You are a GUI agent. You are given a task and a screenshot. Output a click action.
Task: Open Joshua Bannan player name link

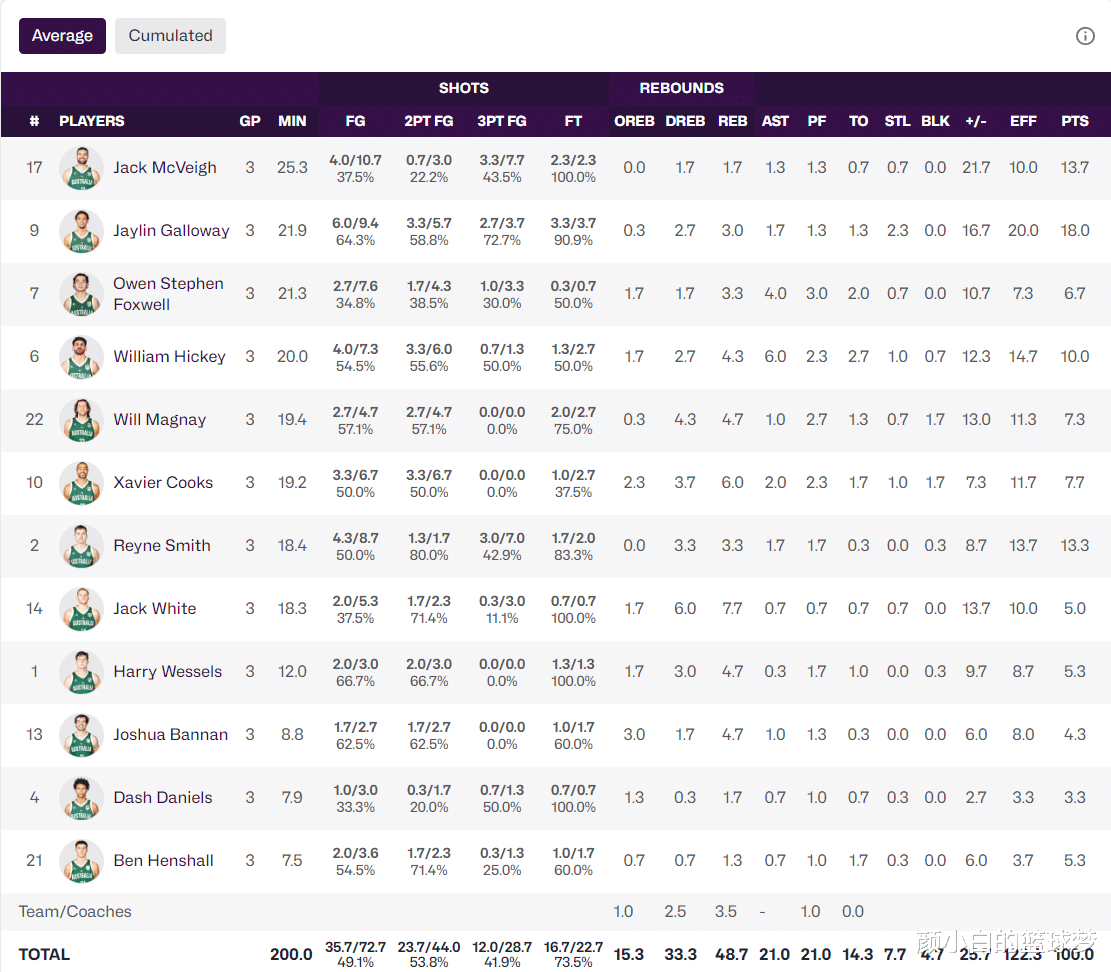click(171, 735)
